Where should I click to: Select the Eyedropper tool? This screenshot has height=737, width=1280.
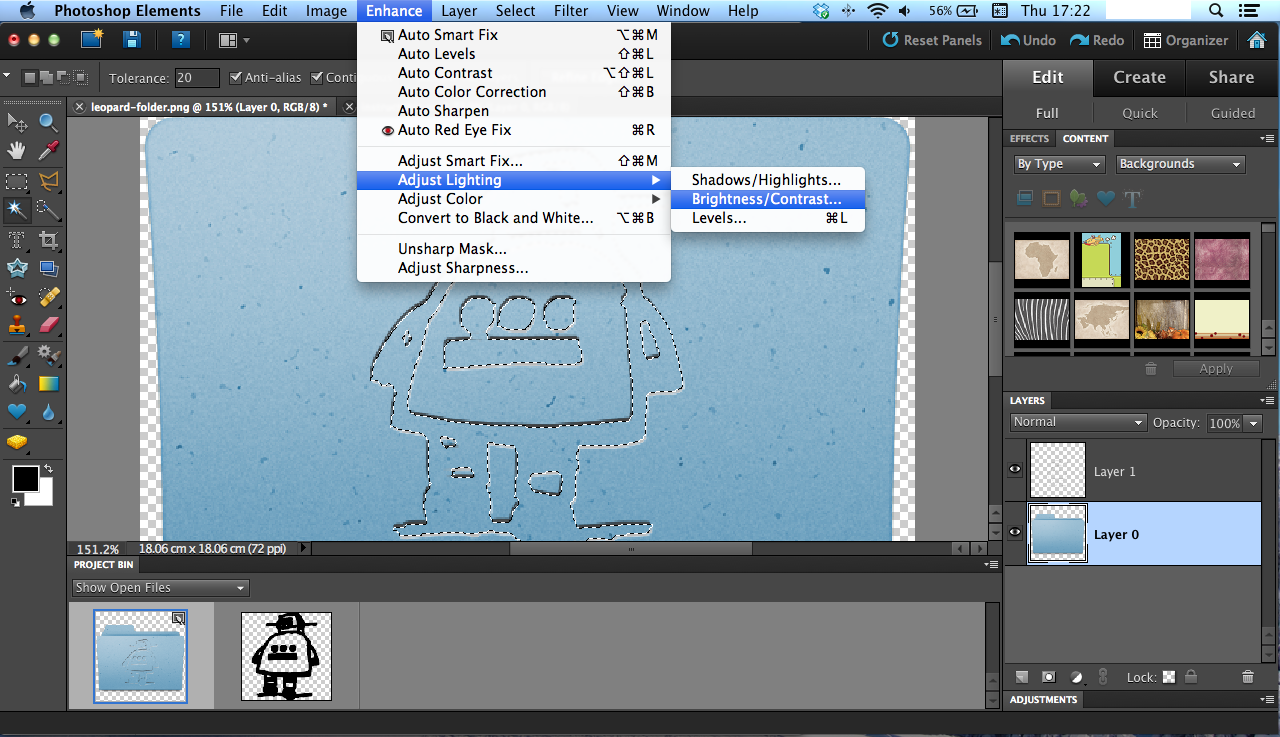pos(48,151)
